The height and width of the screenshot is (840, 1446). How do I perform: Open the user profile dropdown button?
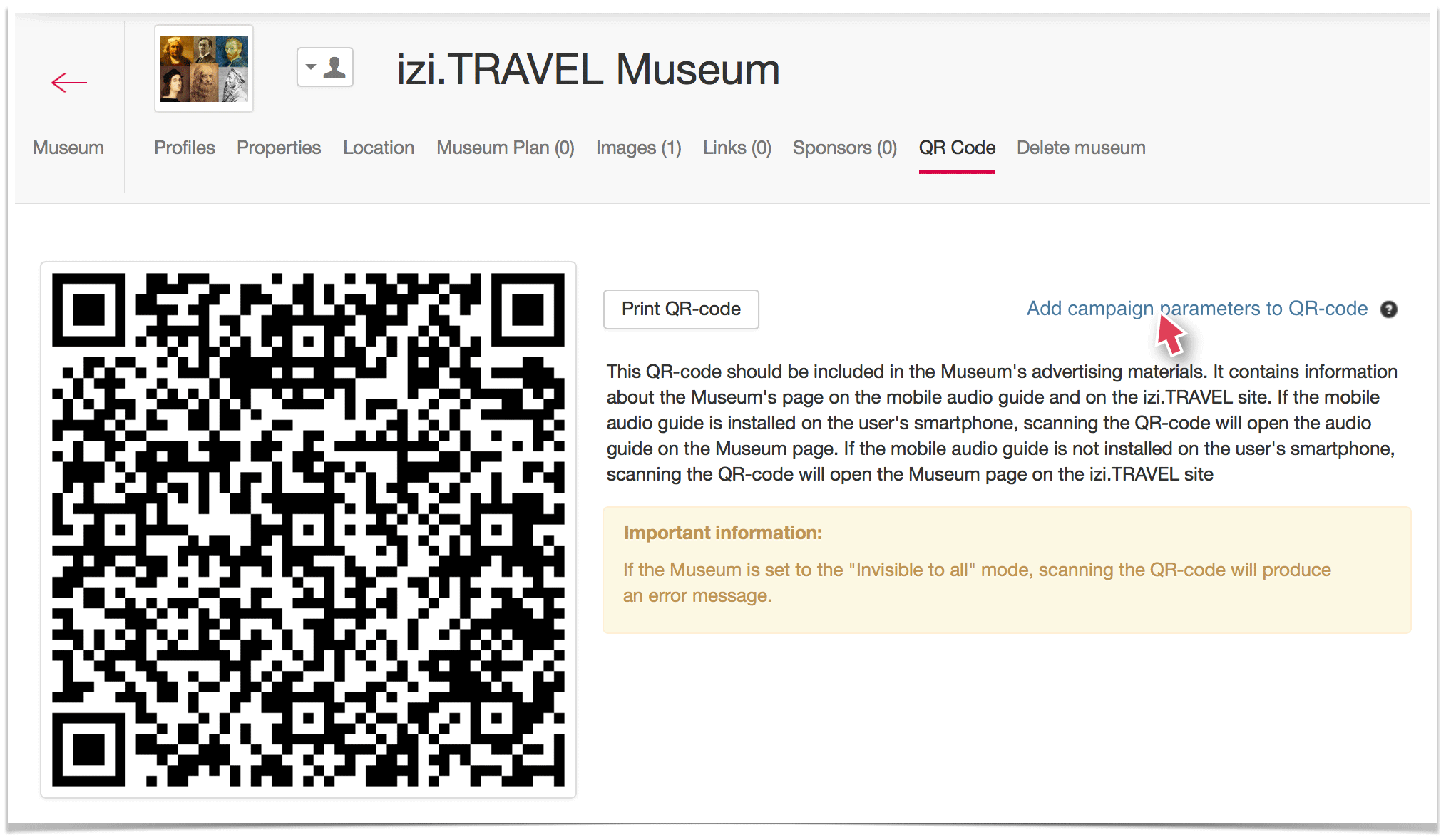(325, 68)
